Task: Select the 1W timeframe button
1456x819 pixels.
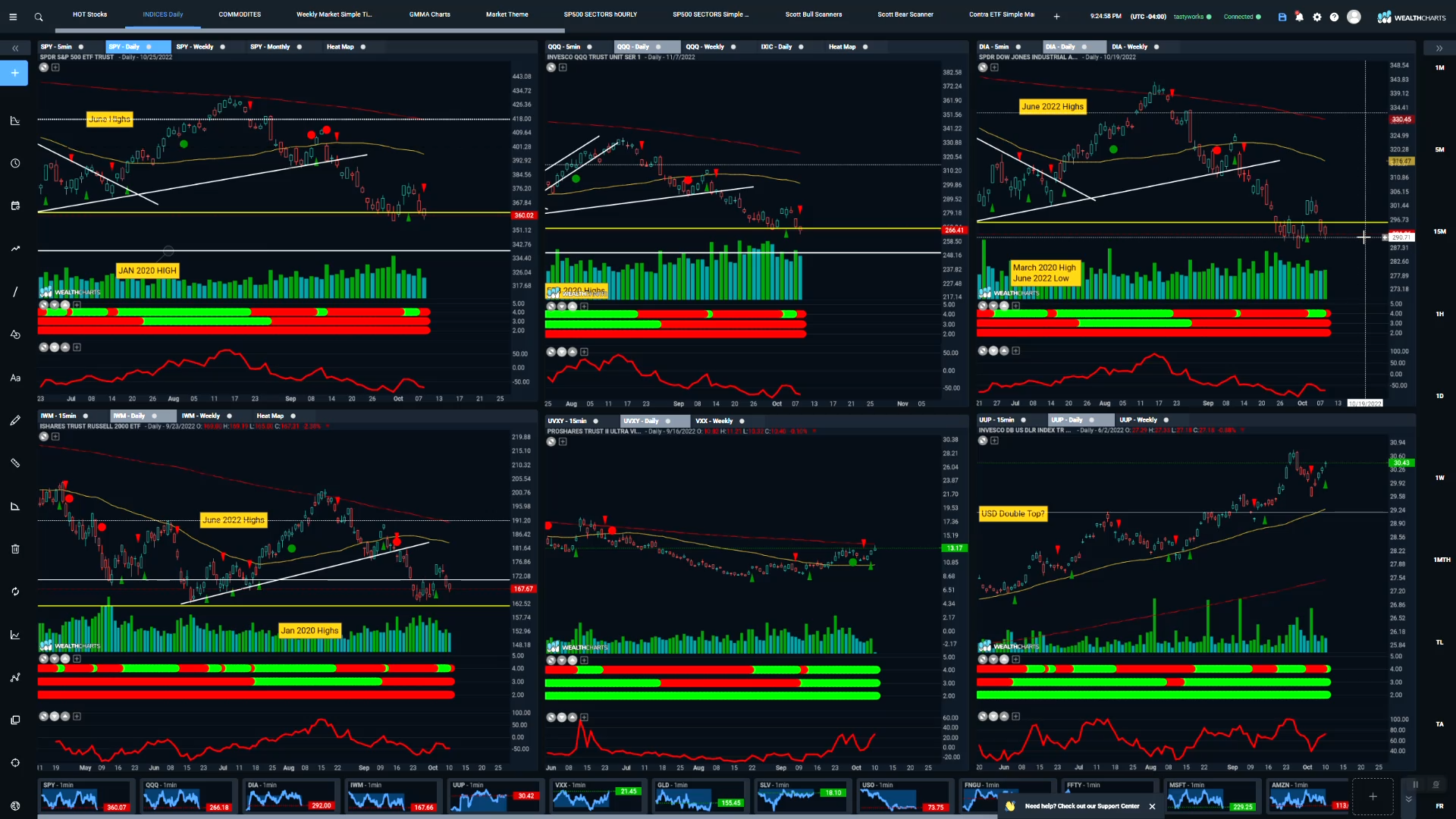Action: pos(1439,478)
